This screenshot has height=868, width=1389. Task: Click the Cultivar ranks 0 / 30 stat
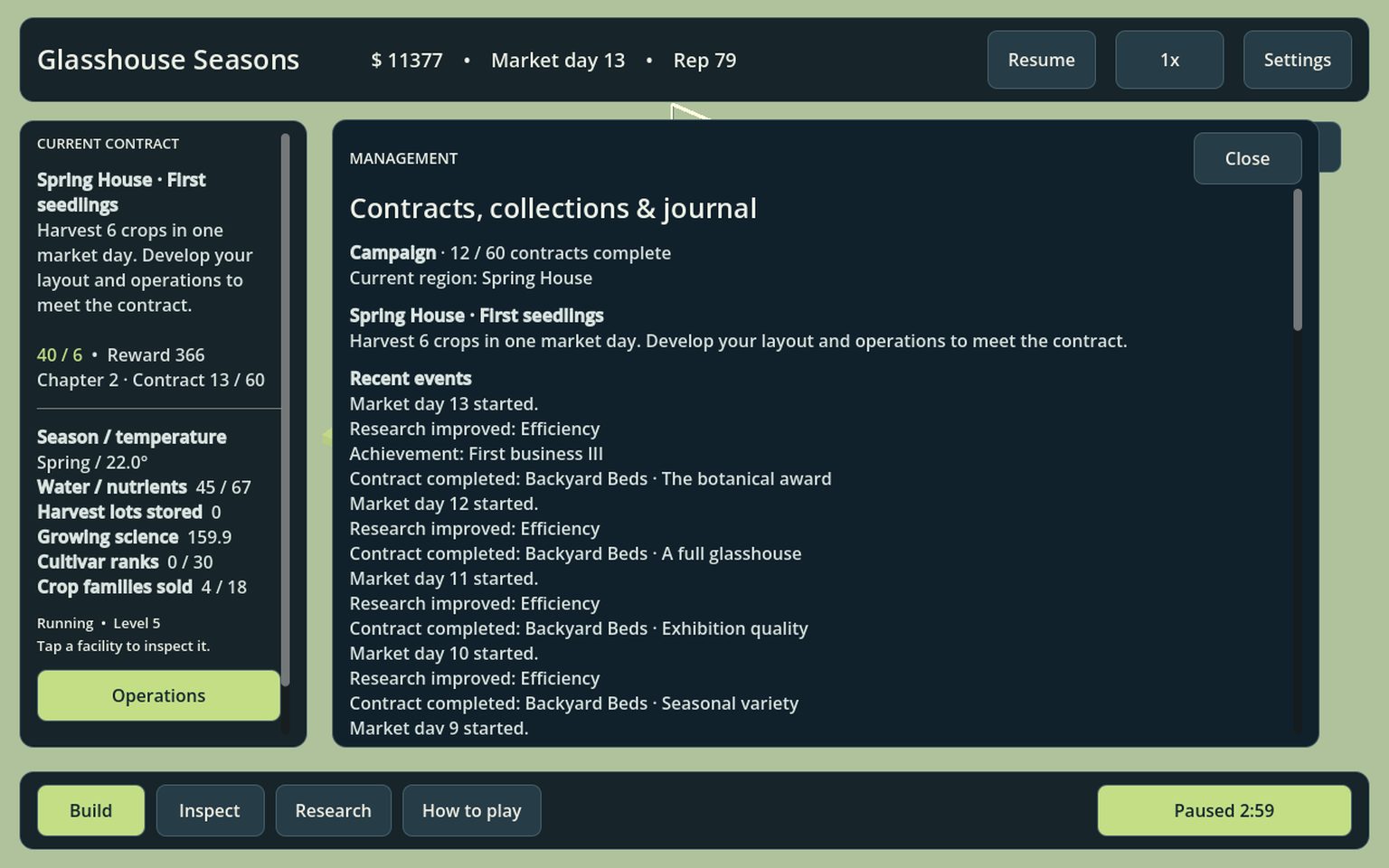125,562
